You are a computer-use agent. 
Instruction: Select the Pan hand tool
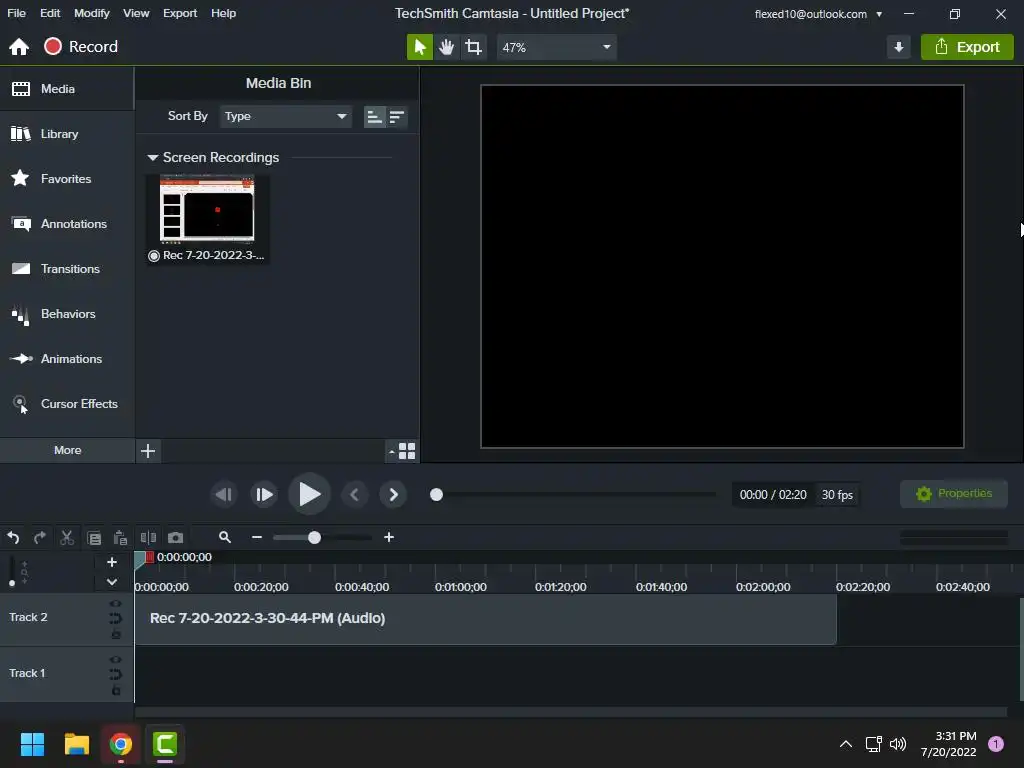447,47
